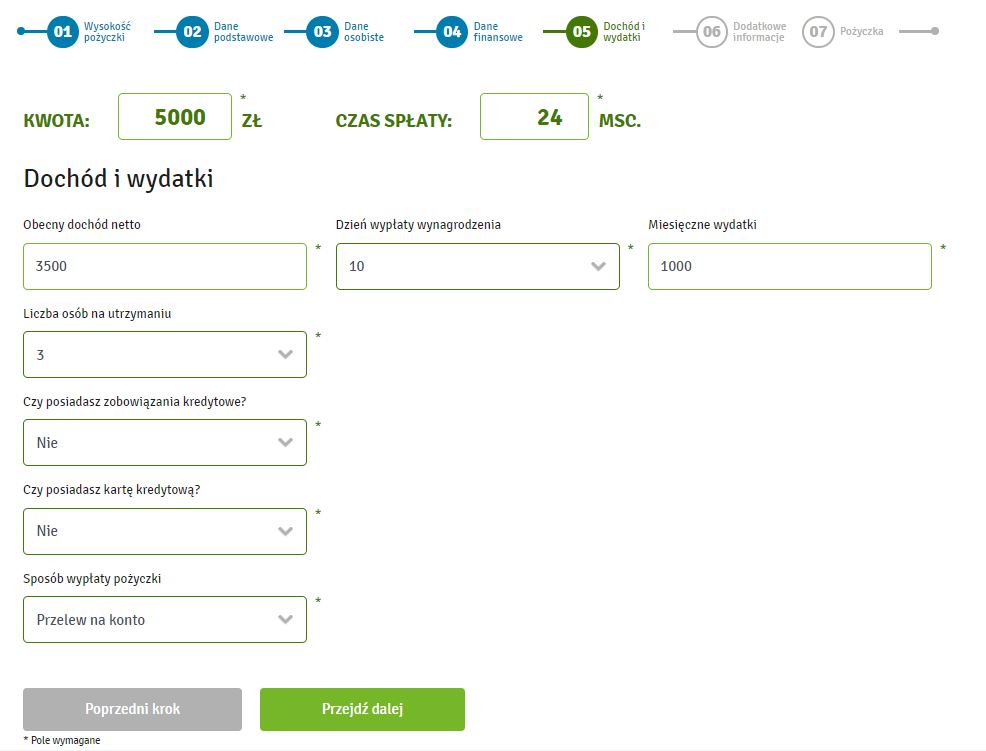Focus the Obecny dochód netto field
The image size is (986, 751).
(x=165, y=266)
